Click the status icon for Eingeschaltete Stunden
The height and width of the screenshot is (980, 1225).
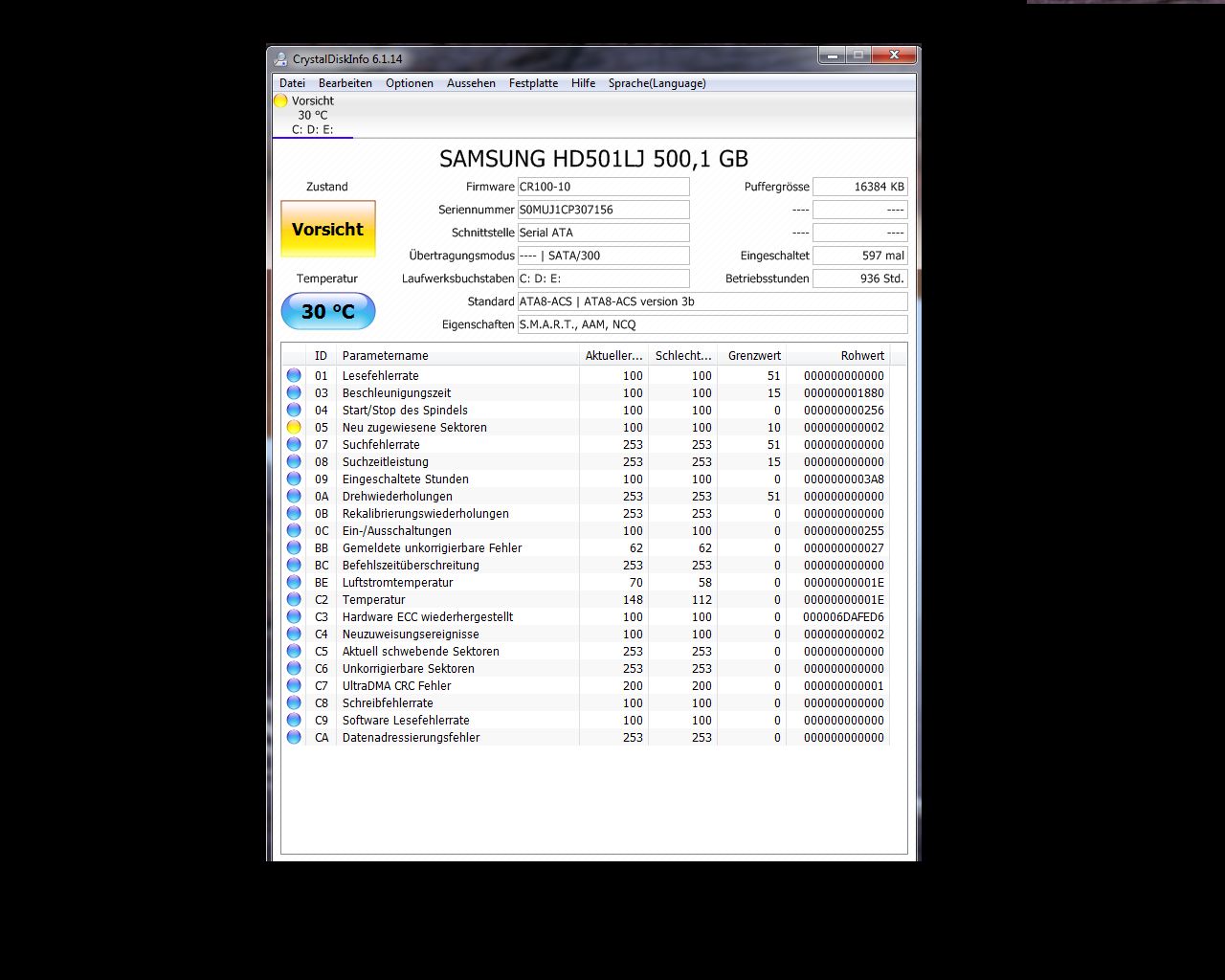[294, 479]
